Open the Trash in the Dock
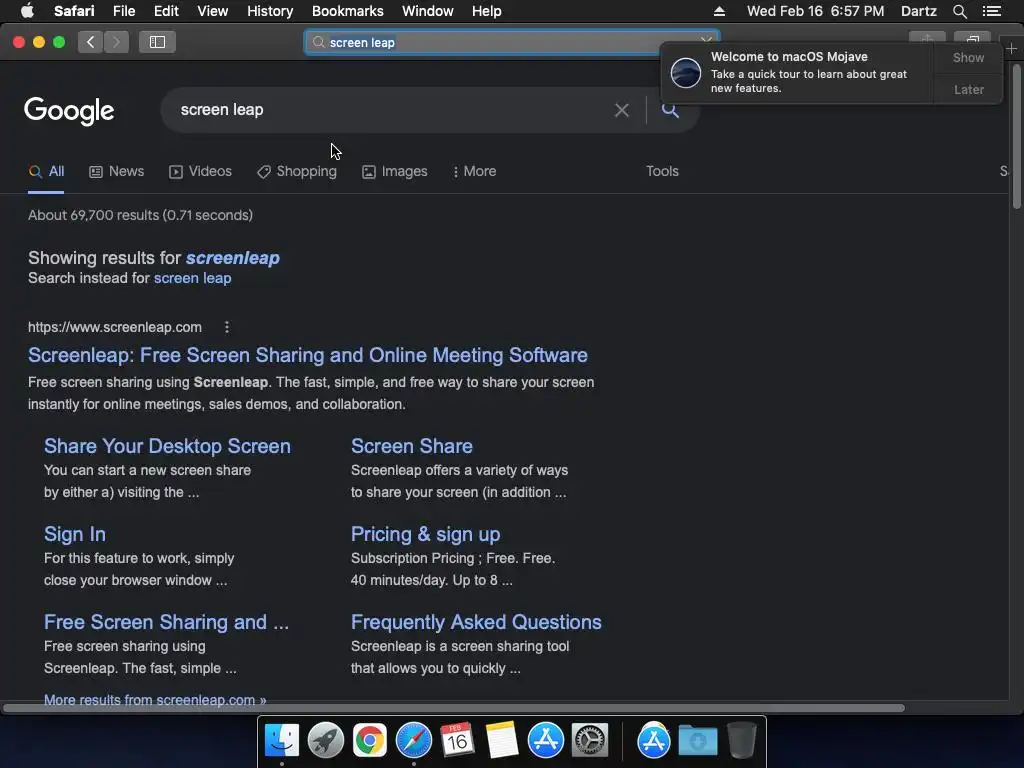 pyautogui.click(x=741, y=741)
